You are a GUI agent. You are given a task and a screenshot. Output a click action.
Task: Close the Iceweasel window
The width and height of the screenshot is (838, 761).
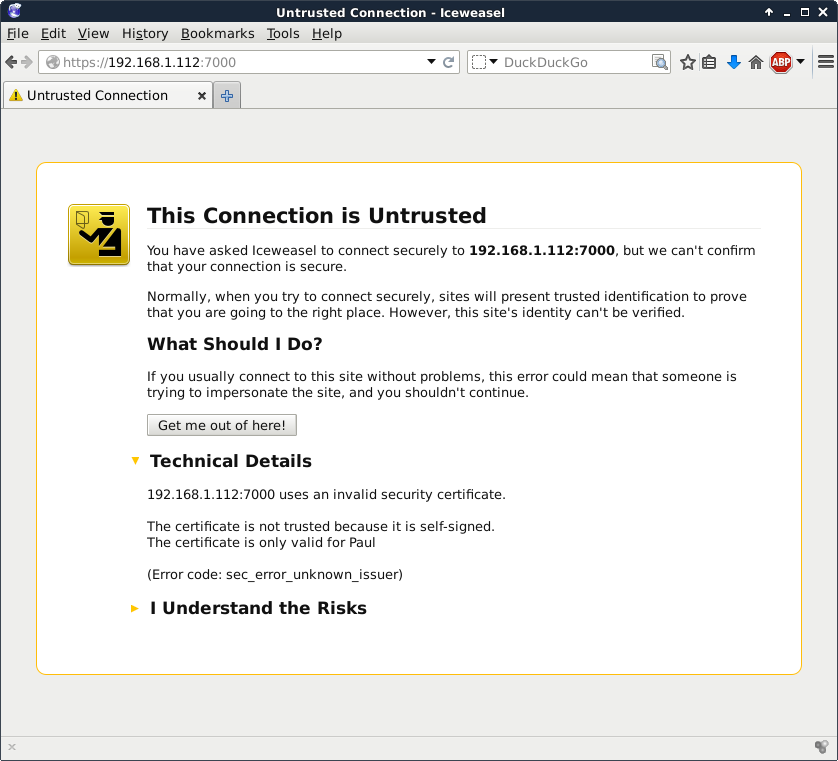[823, 12]
